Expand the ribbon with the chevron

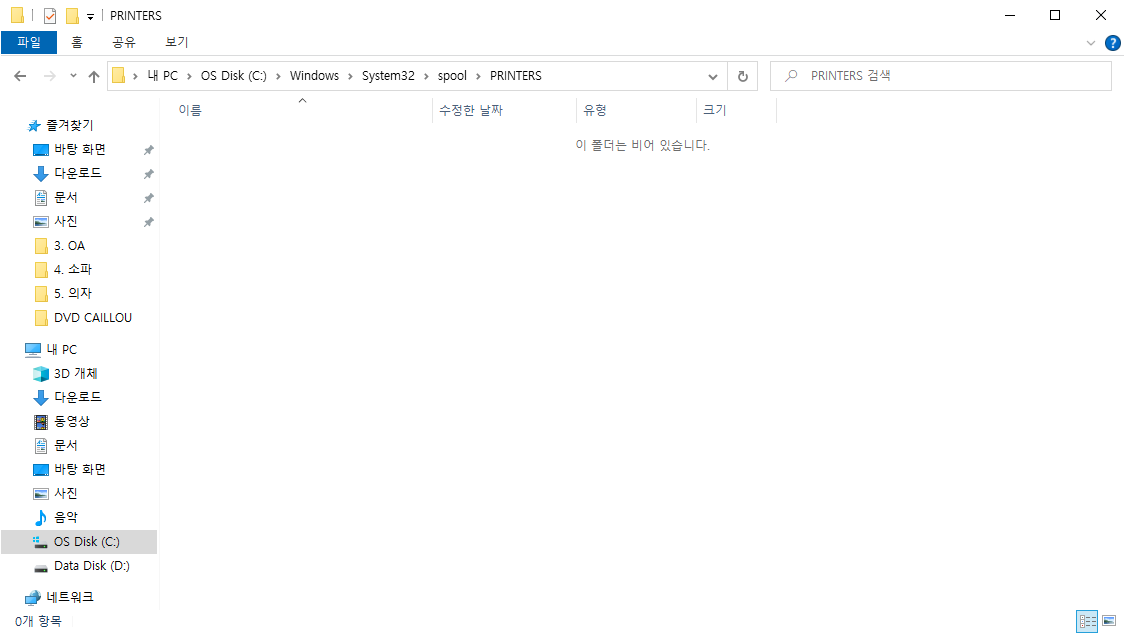1091,43
